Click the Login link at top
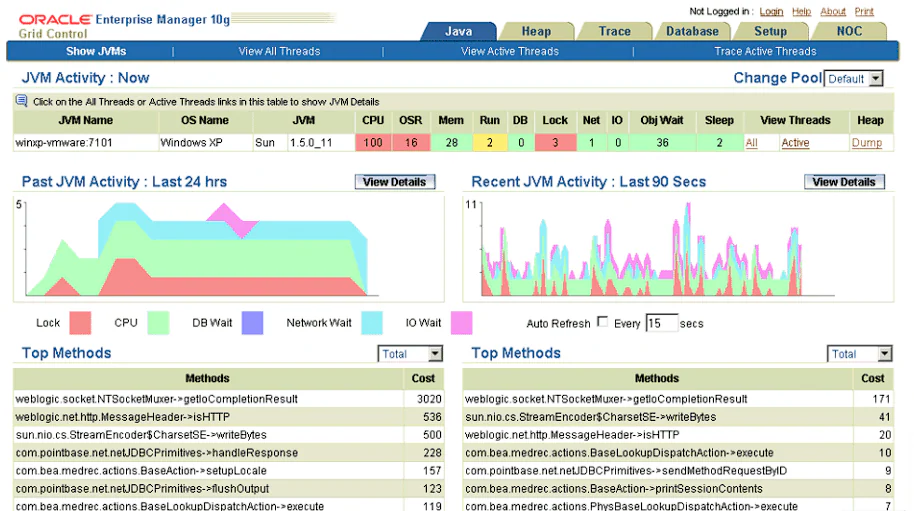 point(771,12)
